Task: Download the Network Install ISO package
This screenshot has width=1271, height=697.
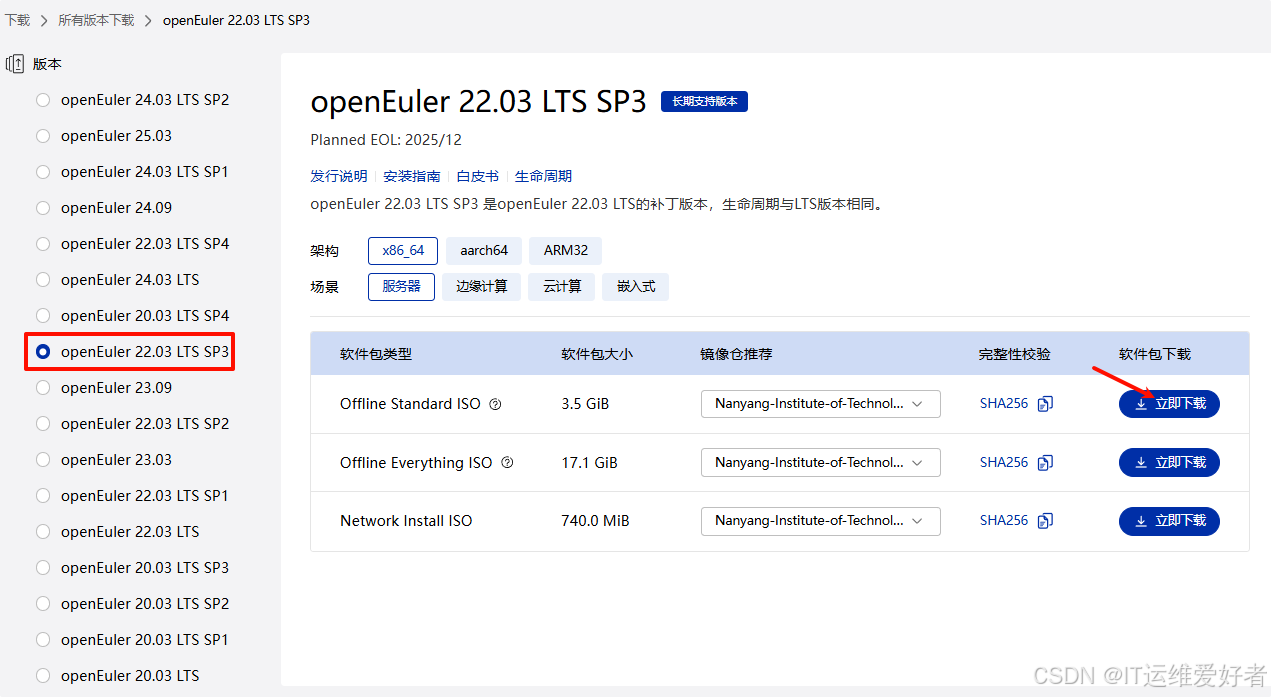Action: 1168,521
